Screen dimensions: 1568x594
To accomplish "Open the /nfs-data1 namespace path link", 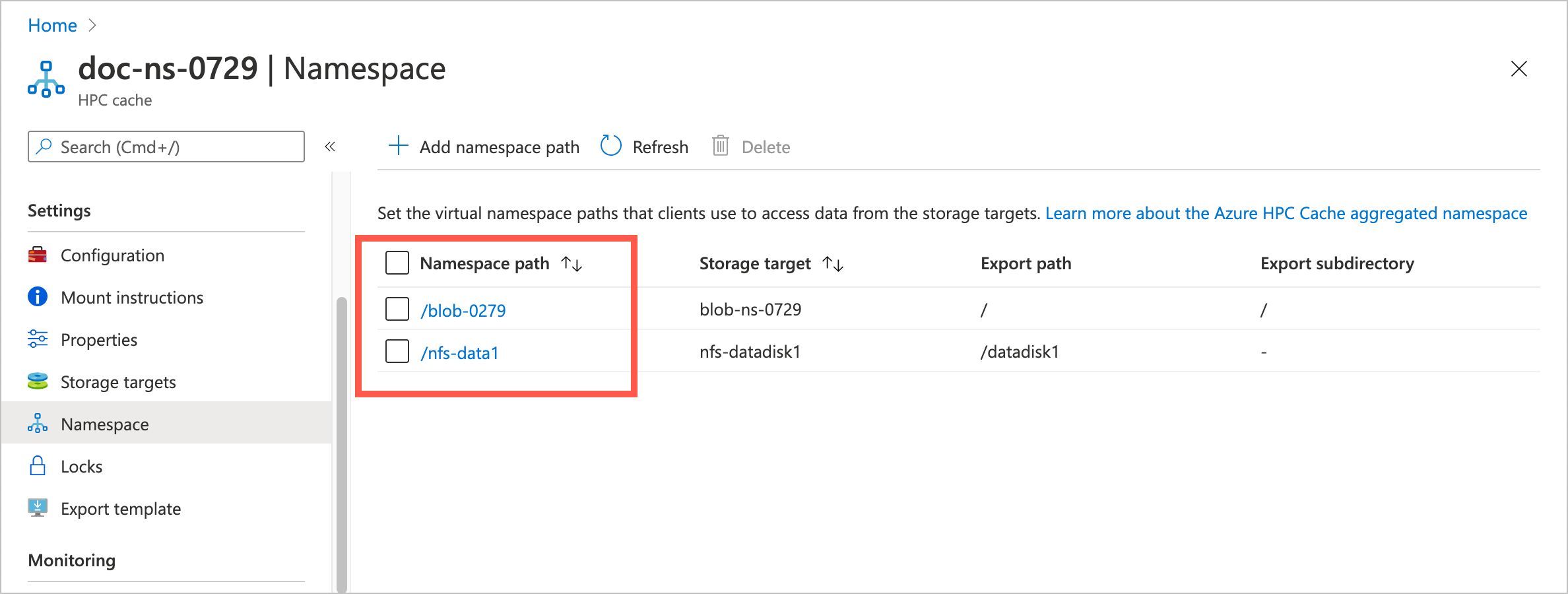I will (x=459, y=352).
